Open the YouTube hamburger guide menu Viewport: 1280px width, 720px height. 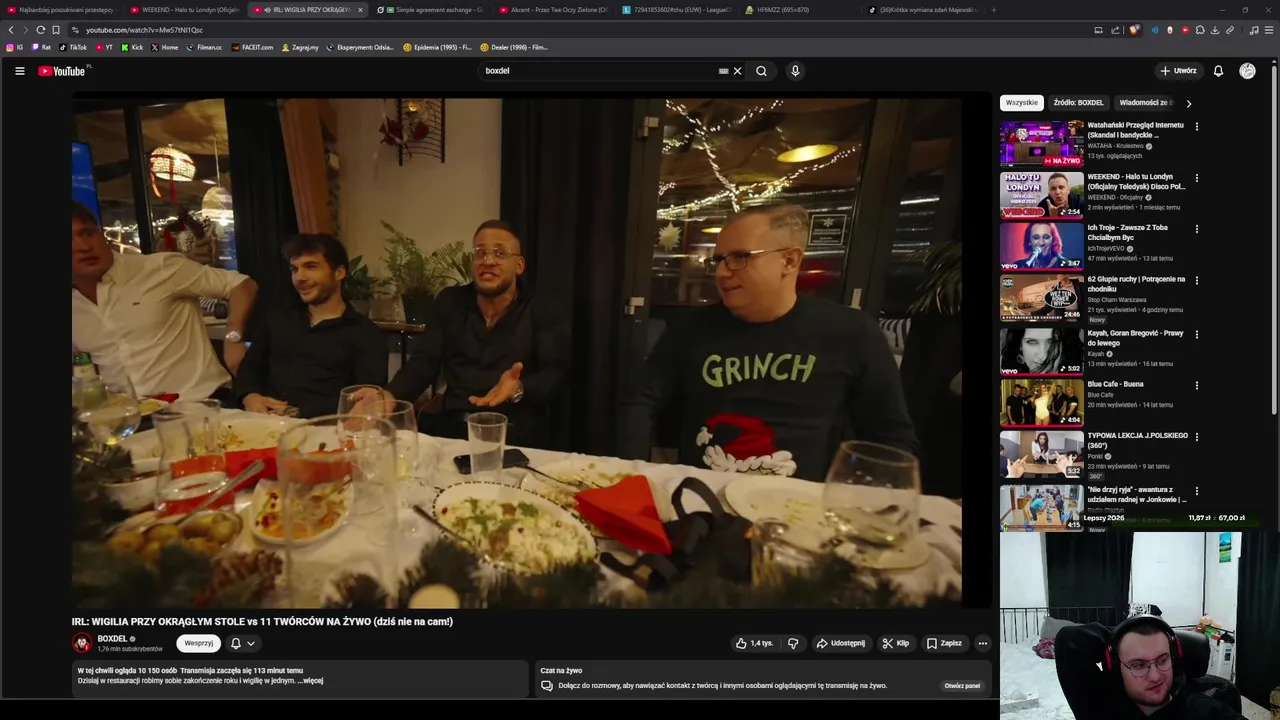click(x=19, y=71)
